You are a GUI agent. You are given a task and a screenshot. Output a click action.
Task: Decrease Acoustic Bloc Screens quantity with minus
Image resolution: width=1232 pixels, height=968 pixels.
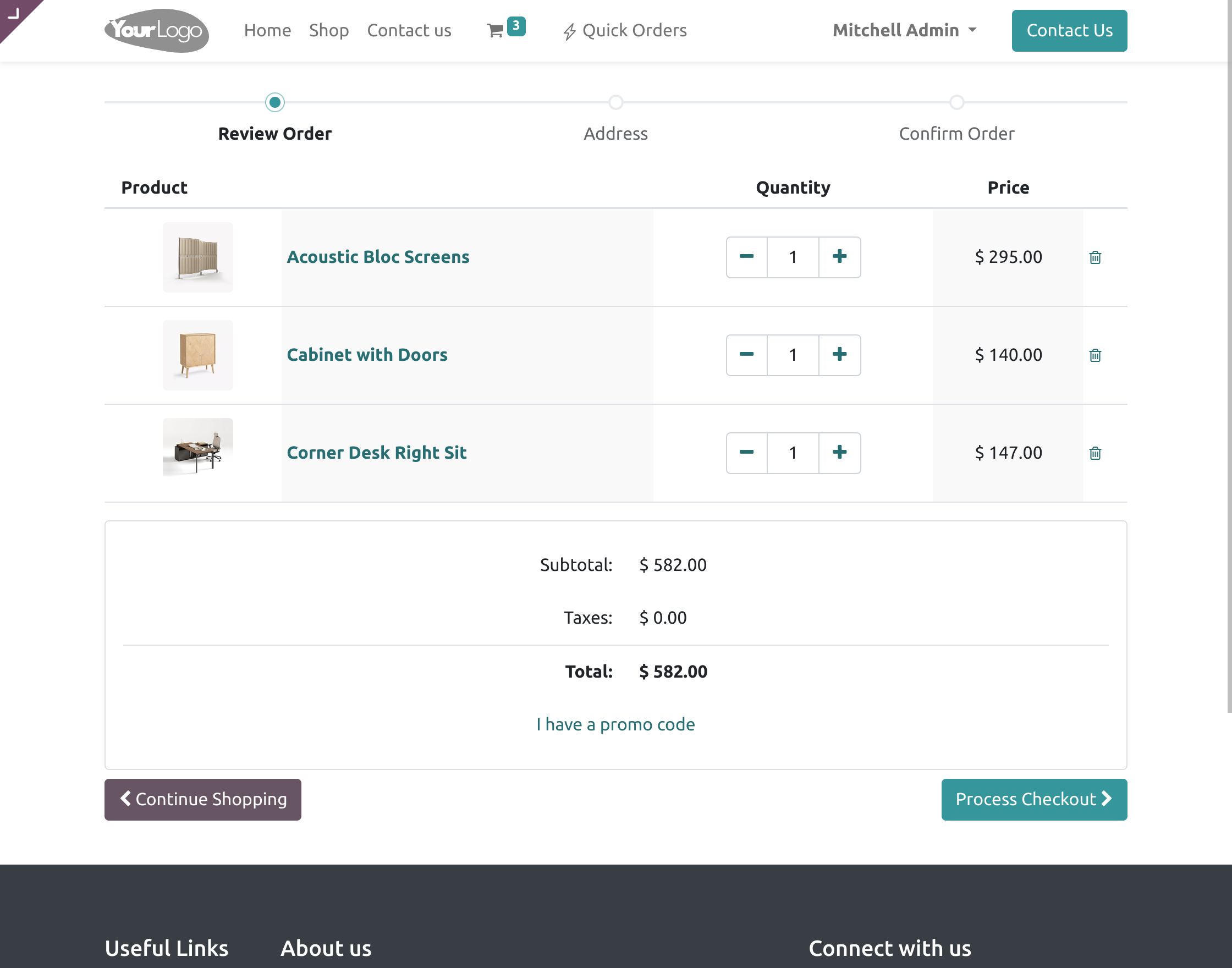(x=746, y=257)
